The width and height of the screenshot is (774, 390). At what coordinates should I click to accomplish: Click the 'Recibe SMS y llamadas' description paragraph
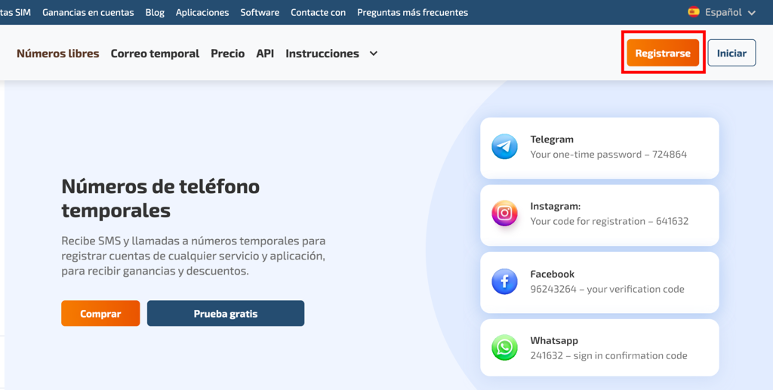tap(194, 256)
